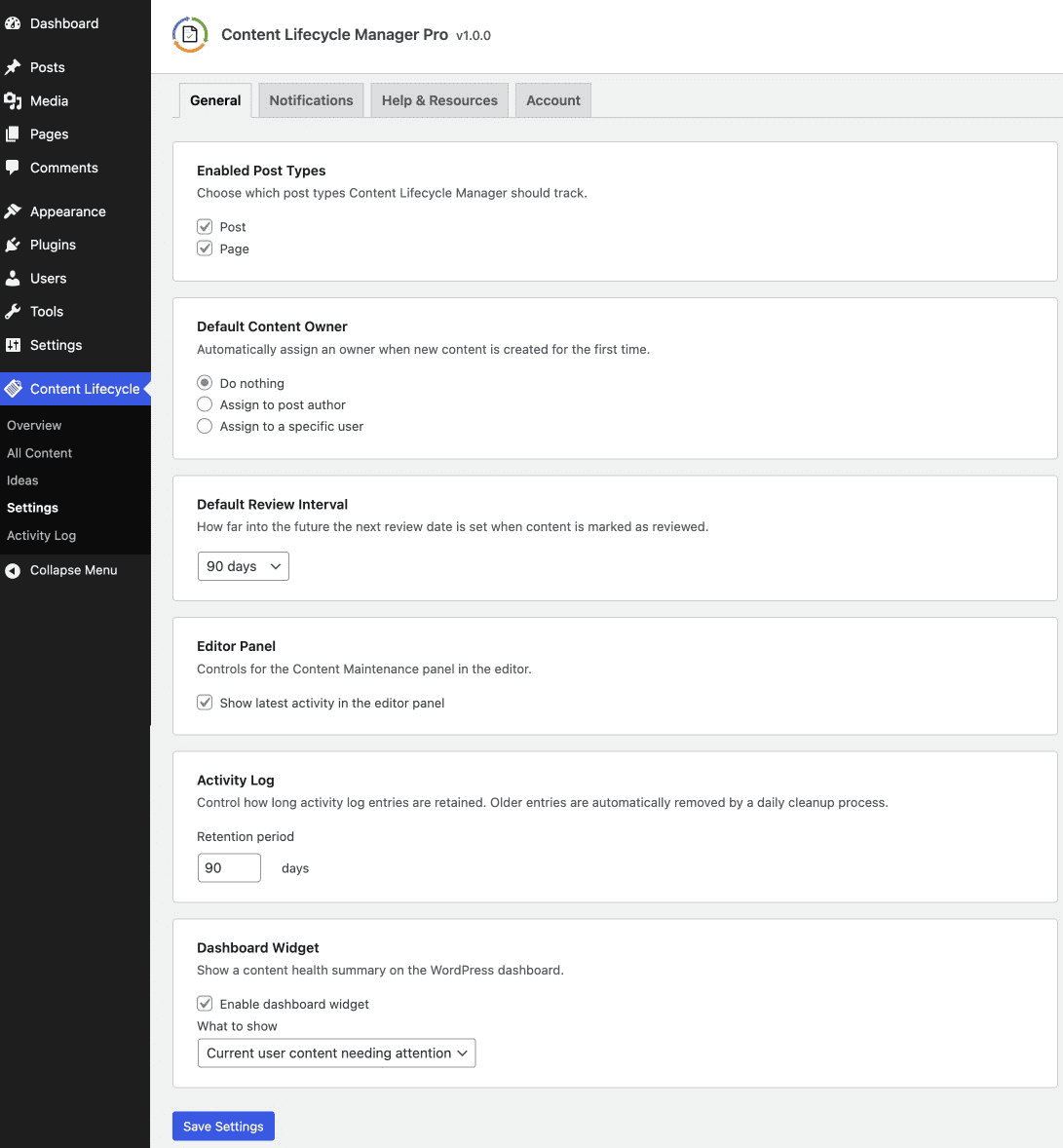Uncheck the Page post type checkbox
Viewport: 1063px width, 1148px height.
tap(205, 249)
